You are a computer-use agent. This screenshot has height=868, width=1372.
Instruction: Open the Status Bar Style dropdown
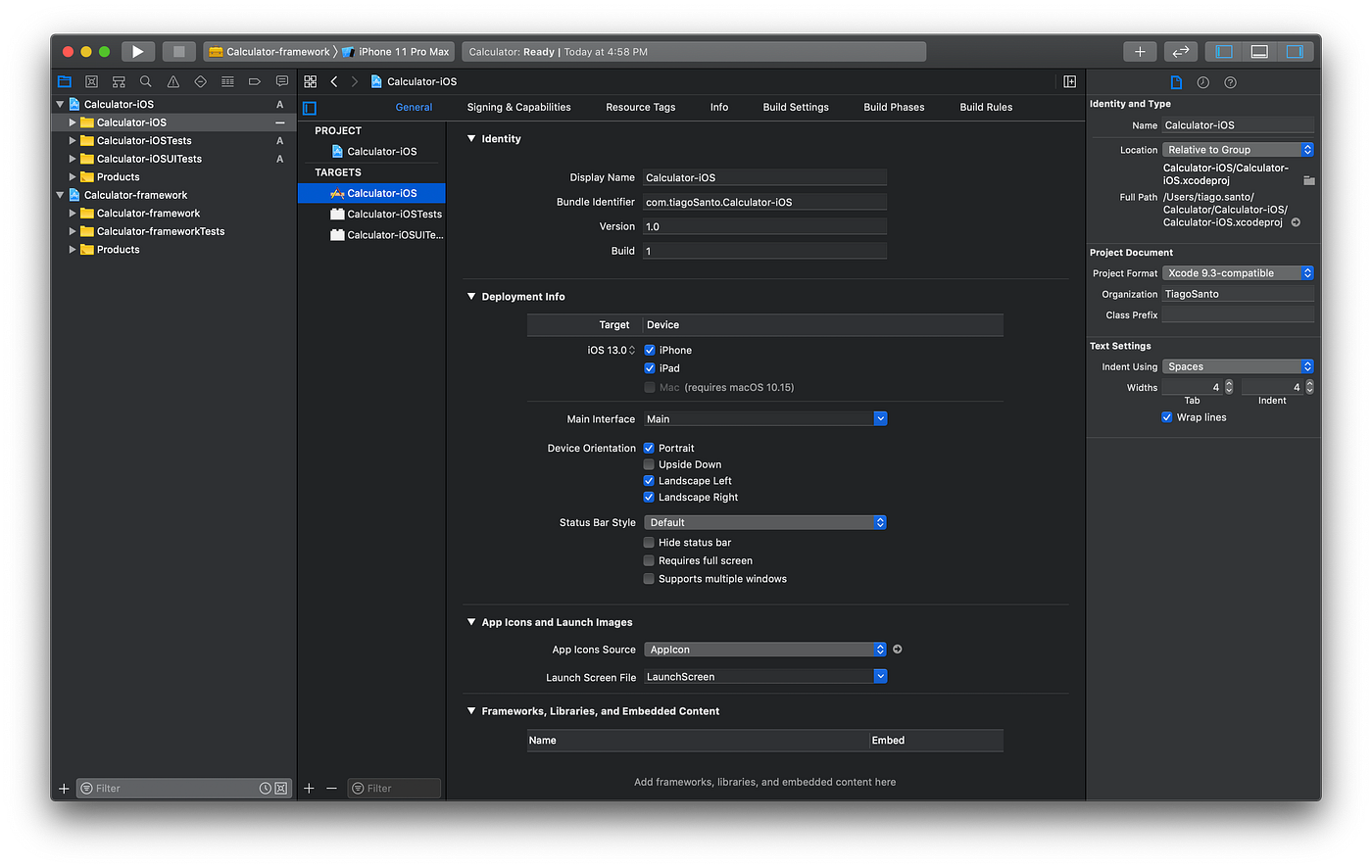(x=765, y=521)
